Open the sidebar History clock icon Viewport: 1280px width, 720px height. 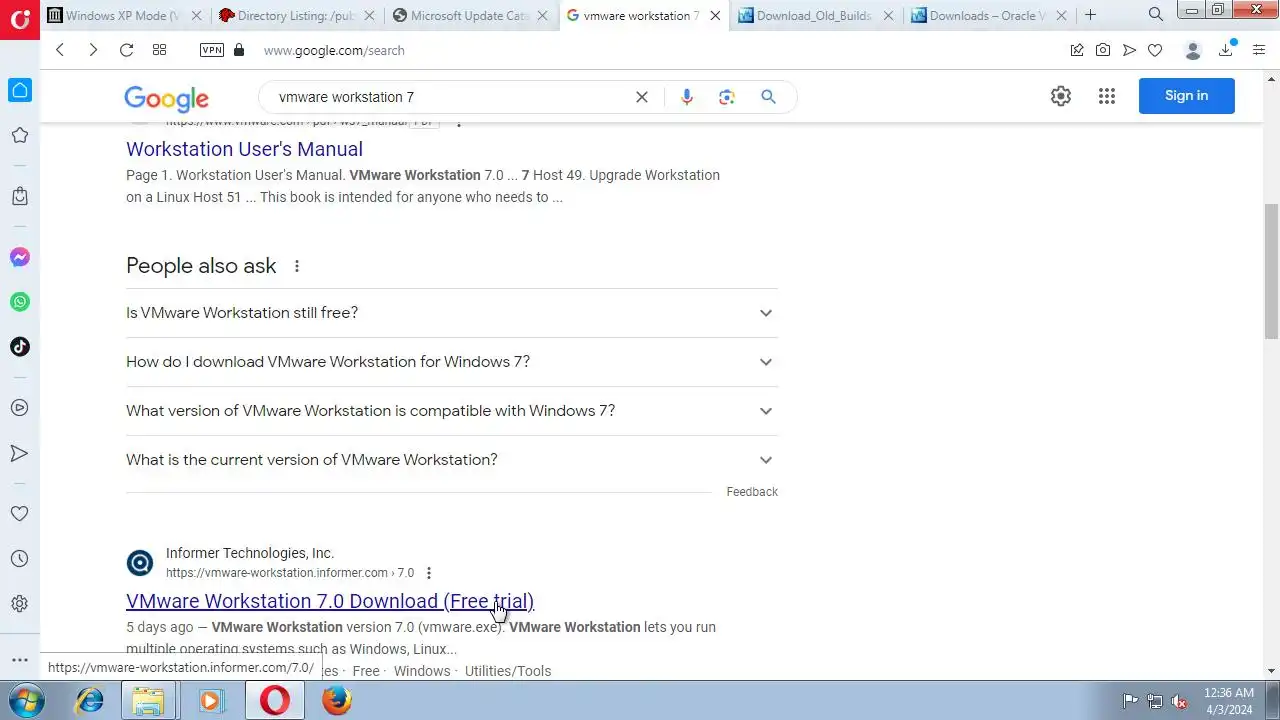tap(20, 559)
